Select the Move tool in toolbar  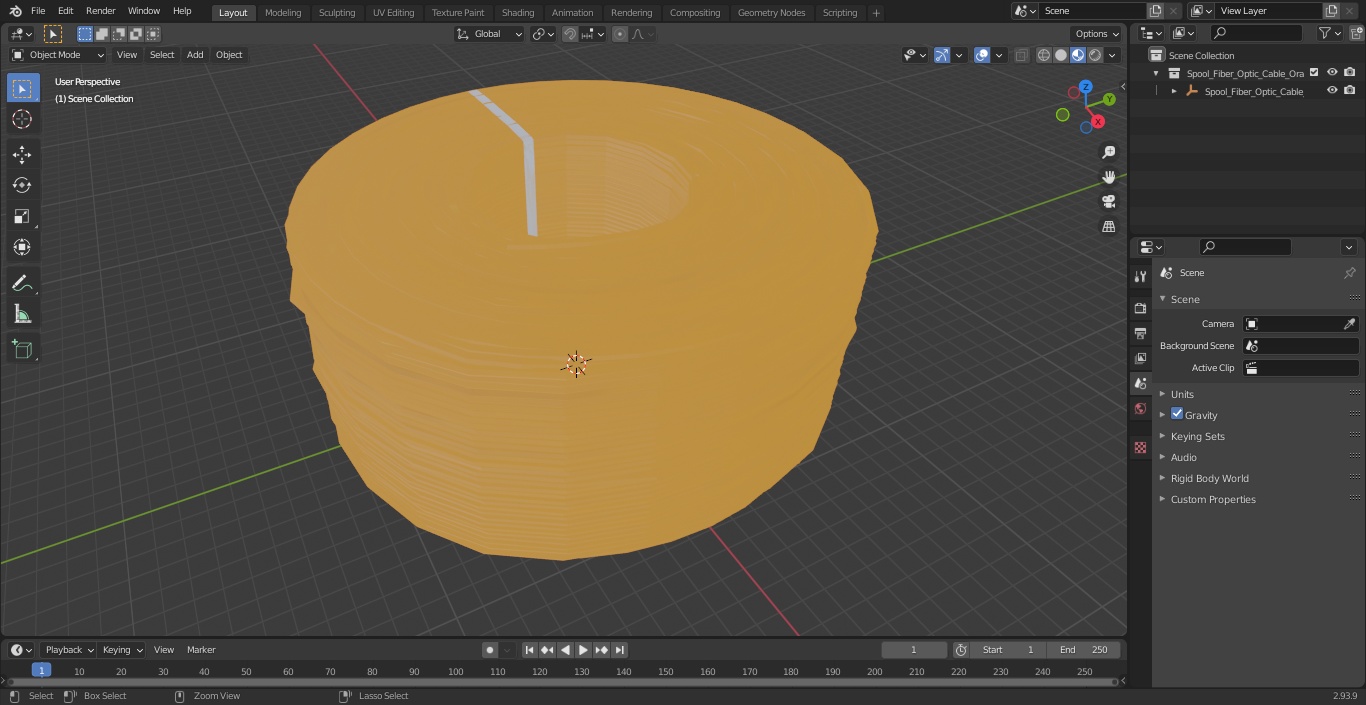[x=22, y=154]
